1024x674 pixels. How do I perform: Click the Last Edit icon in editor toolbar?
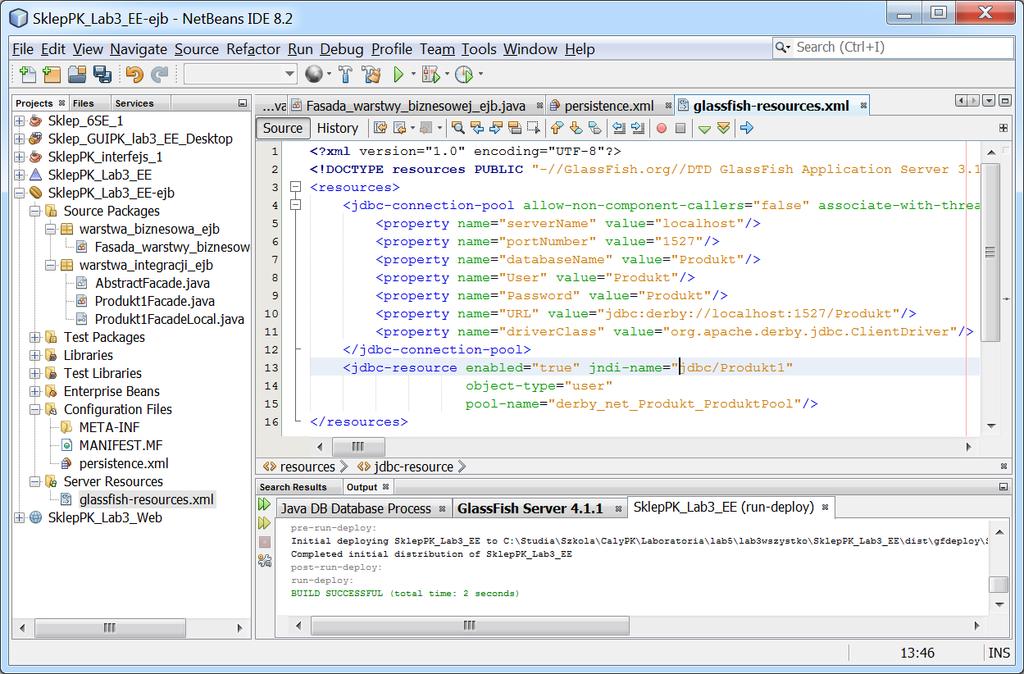[x=380, y=128]
